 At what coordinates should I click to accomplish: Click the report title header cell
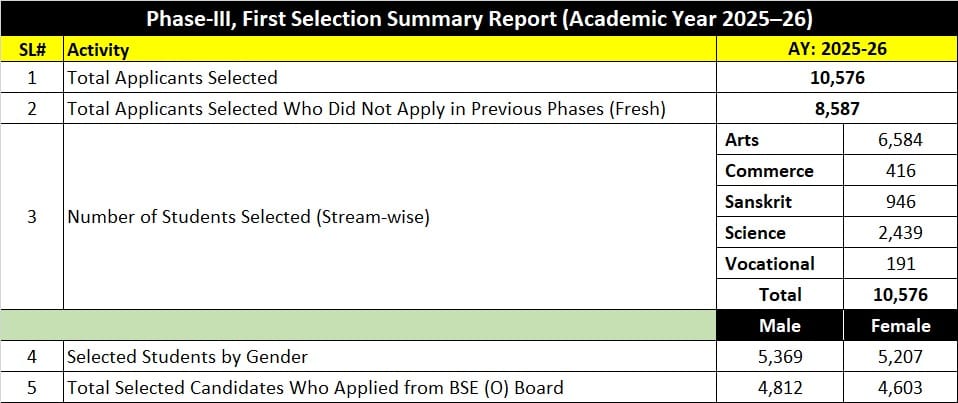click(479, 18)
